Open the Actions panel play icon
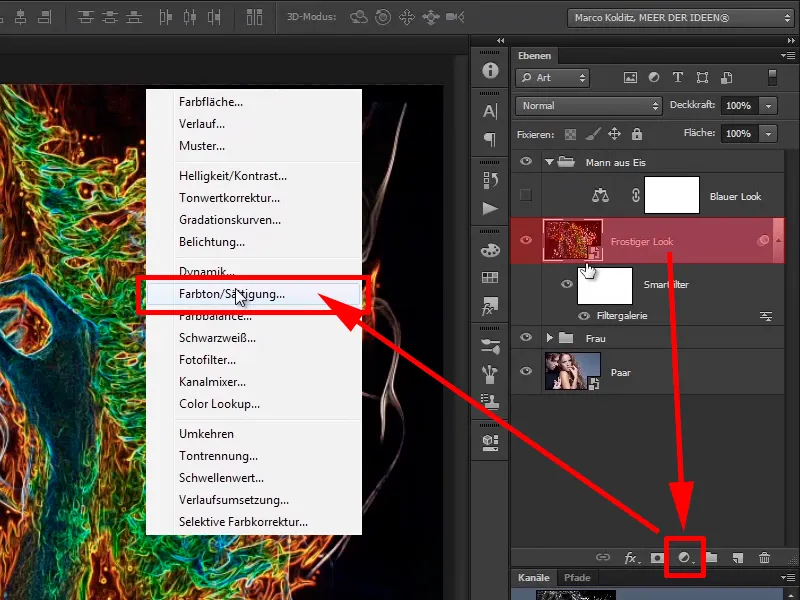800x600 pixels. [x=490, y=208]
